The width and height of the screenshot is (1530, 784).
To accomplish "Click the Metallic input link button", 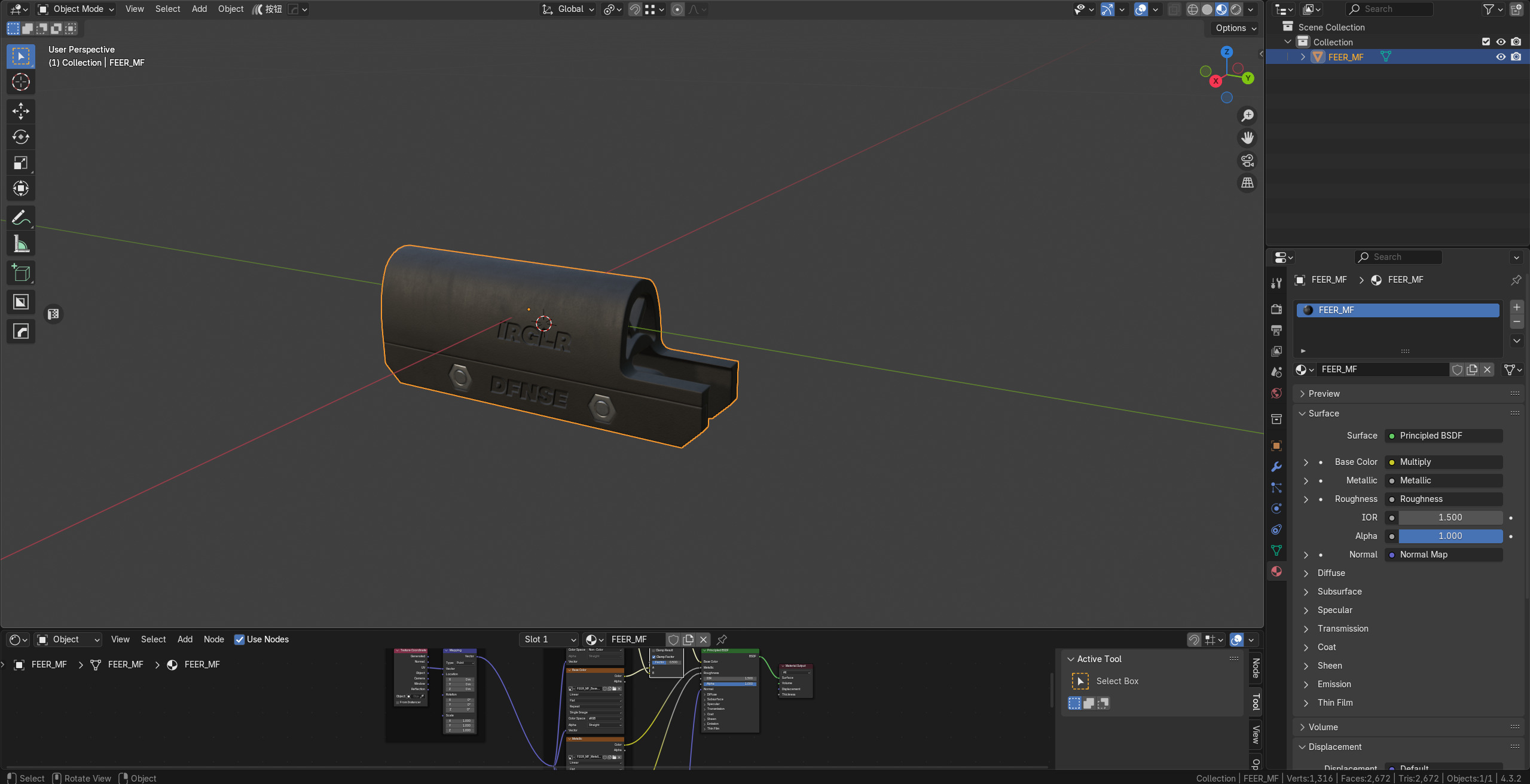I will (1444, 480).
